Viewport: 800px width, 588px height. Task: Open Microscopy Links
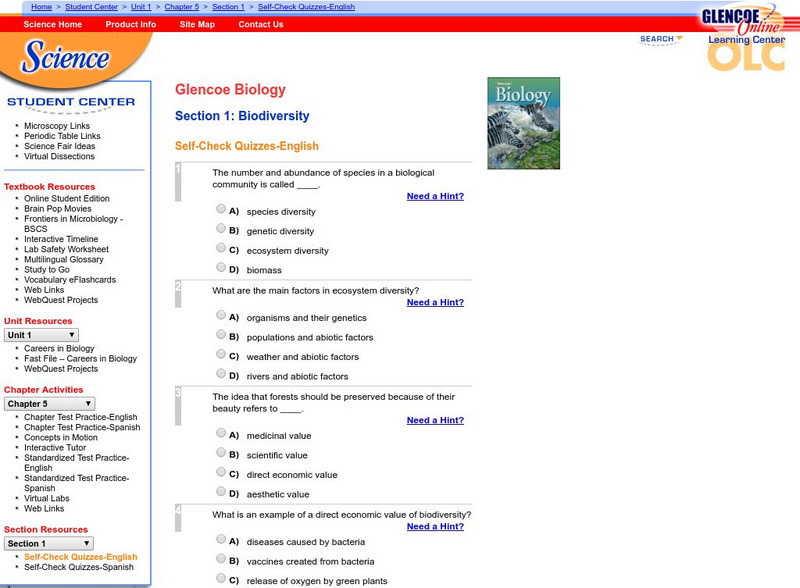click(57, 126)
